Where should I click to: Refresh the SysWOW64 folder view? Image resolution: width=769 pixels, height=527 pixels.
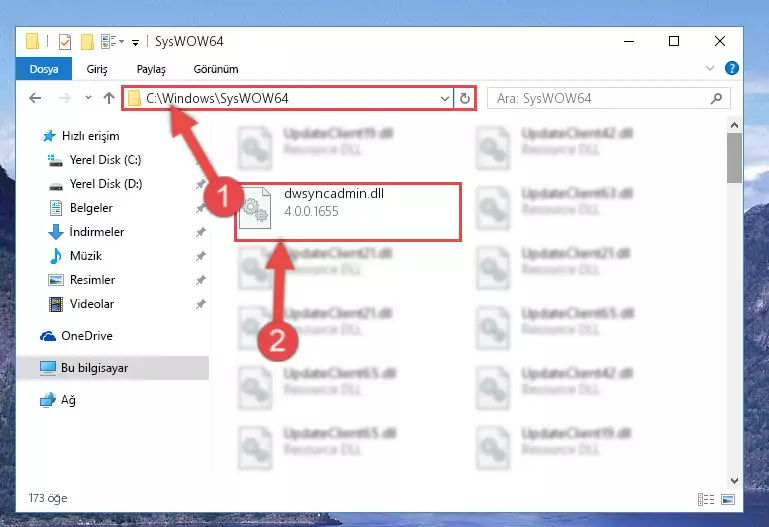pyautogui.click(x=464, y=99)
